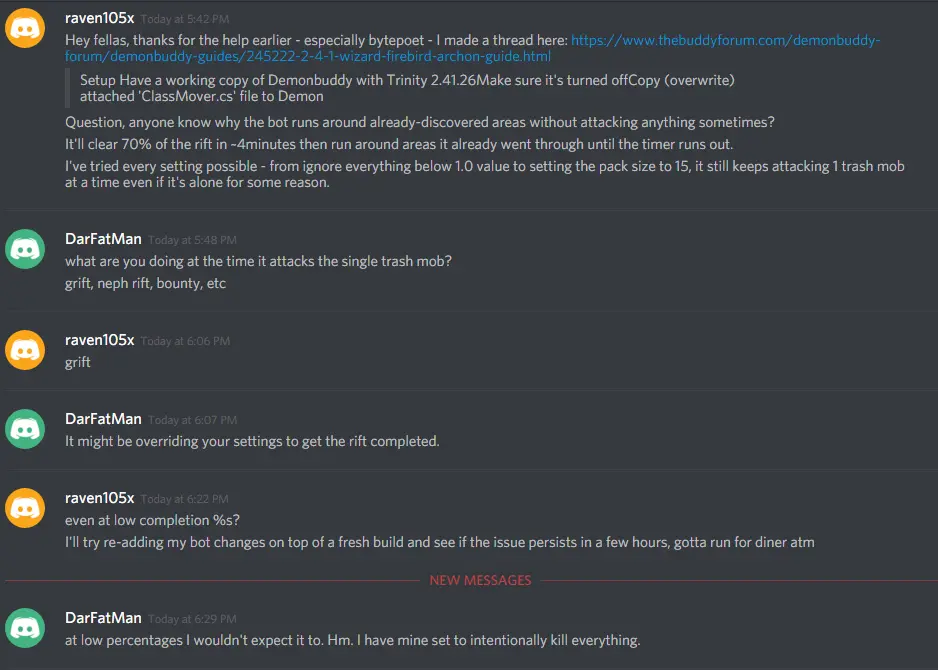Screen dimensions: 938x670
Task: Click timestamp 'Today at 5:42 PM'
Action: [x=185, y=20]
